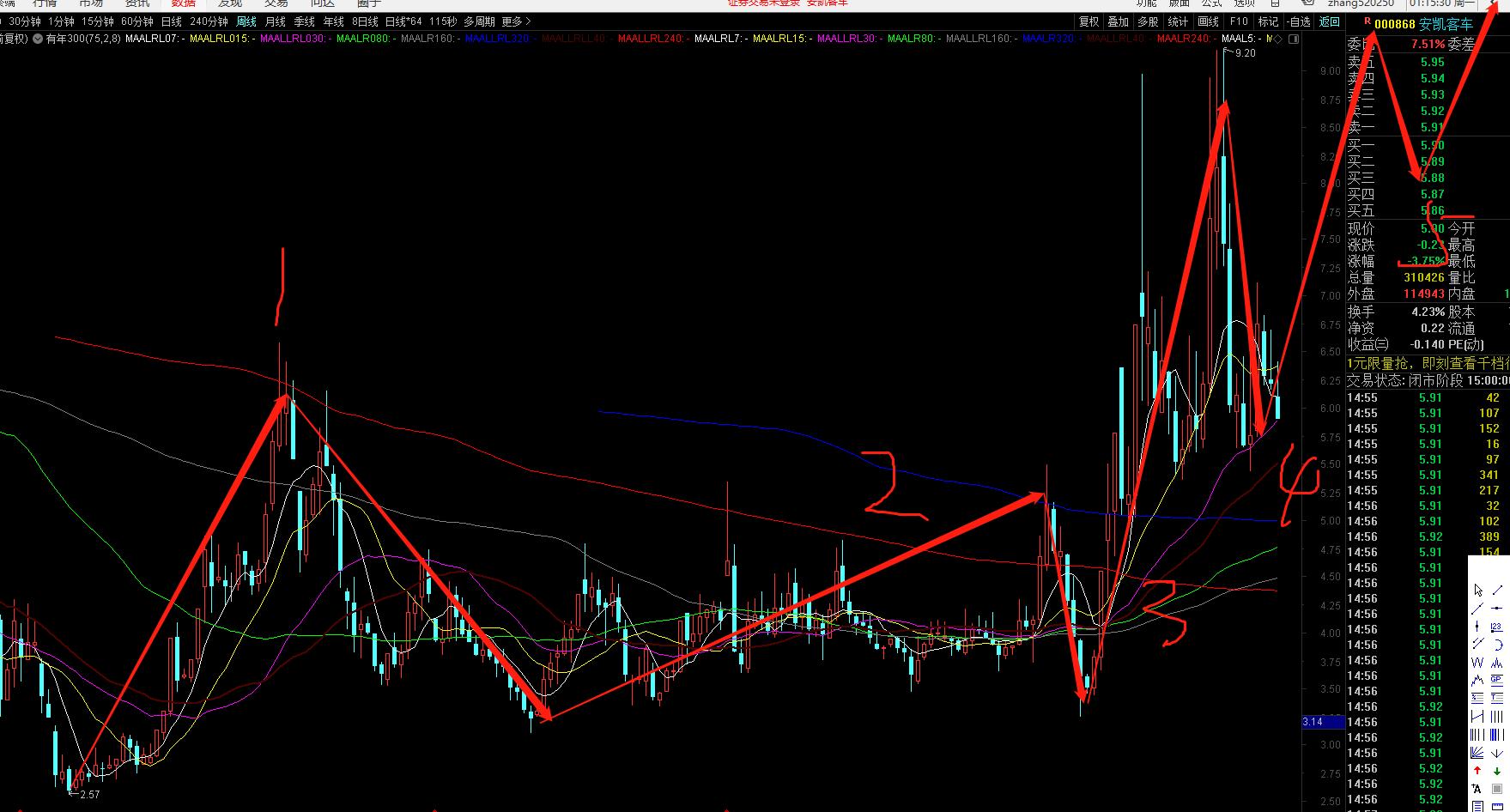Open the 复权 adjustment options
Image resolution: width=1510 pixels, height=812 pixels.
(x=1089, y=21)
